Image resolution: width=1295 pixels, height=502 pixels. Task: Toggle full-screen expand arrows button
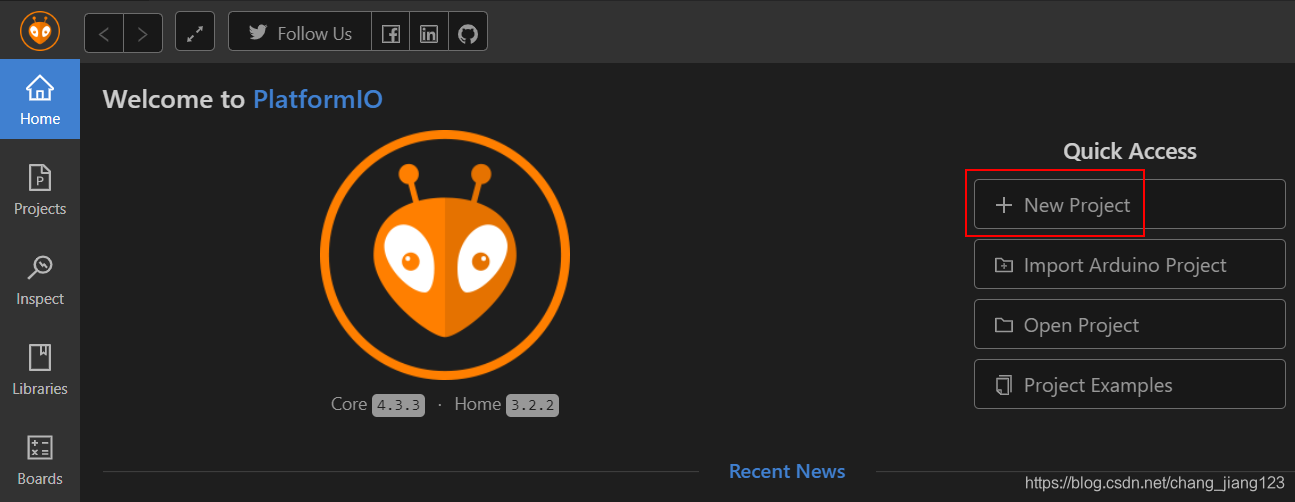click(x=195, y=33)
